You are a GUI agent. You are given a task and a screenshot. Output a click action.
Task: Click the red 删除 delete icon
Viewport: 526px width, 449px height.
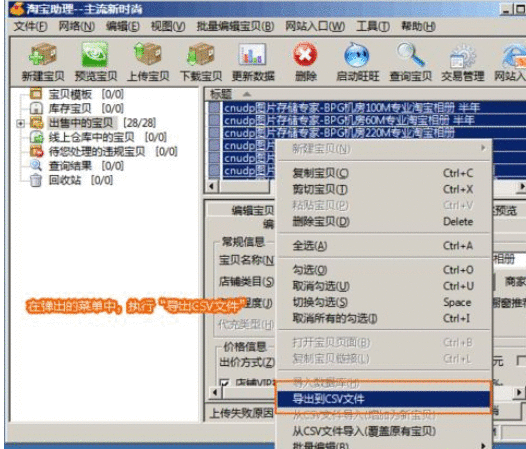305,62
